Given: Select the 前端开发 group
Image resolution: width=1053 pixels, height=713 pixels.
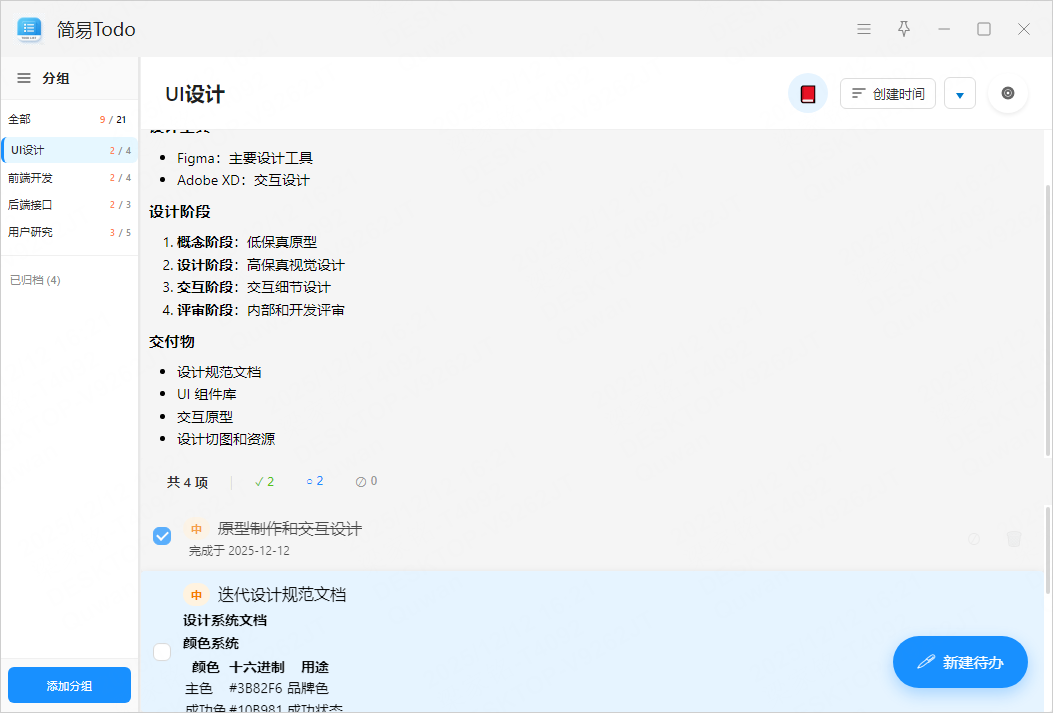Looking at the screenshot, I should click(31, 178).
